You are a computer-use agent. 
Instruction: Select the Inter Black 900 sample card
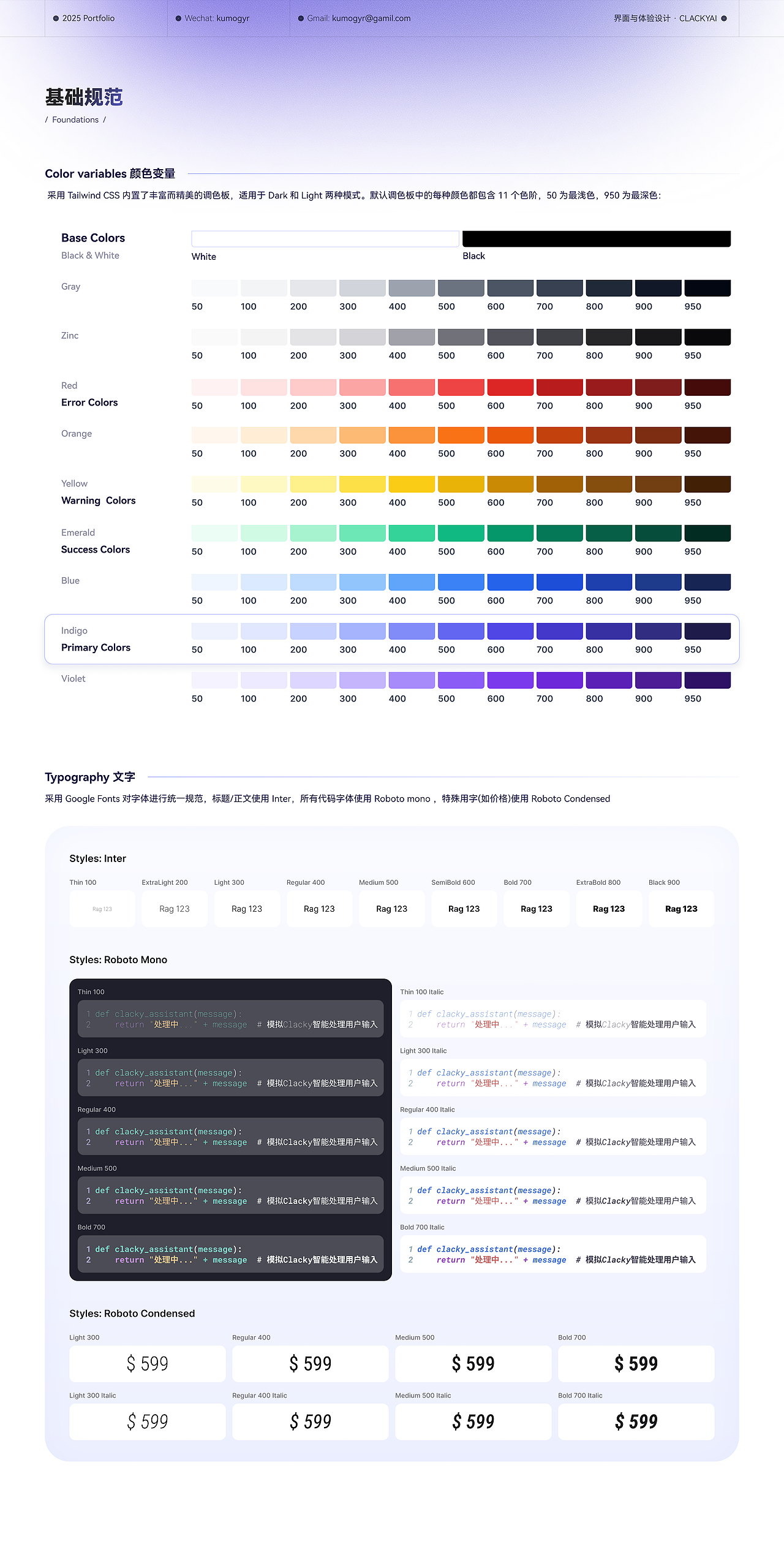pos(681,909)
